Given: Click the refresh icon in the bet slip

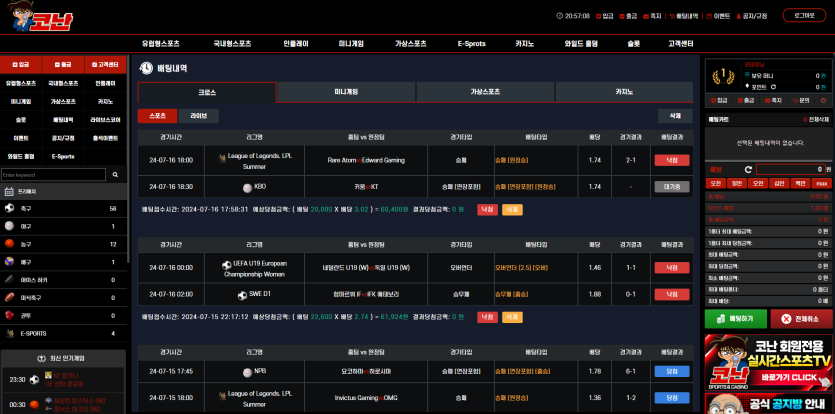Looking at the screenshot, I should [x=750, y=170].
